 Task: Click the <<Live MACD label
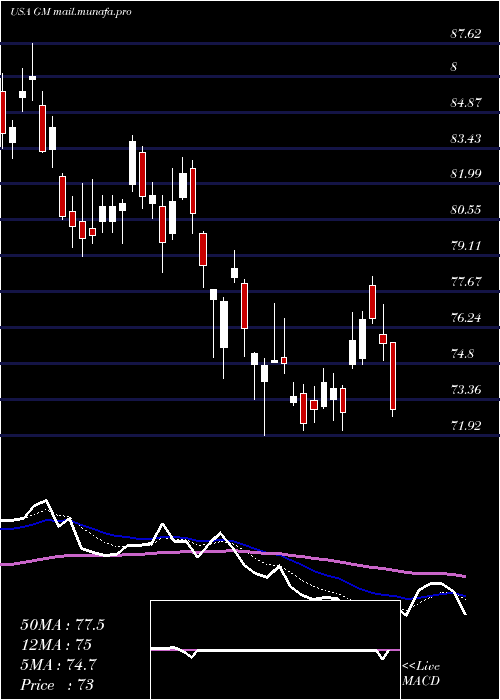tap(421, 674)
